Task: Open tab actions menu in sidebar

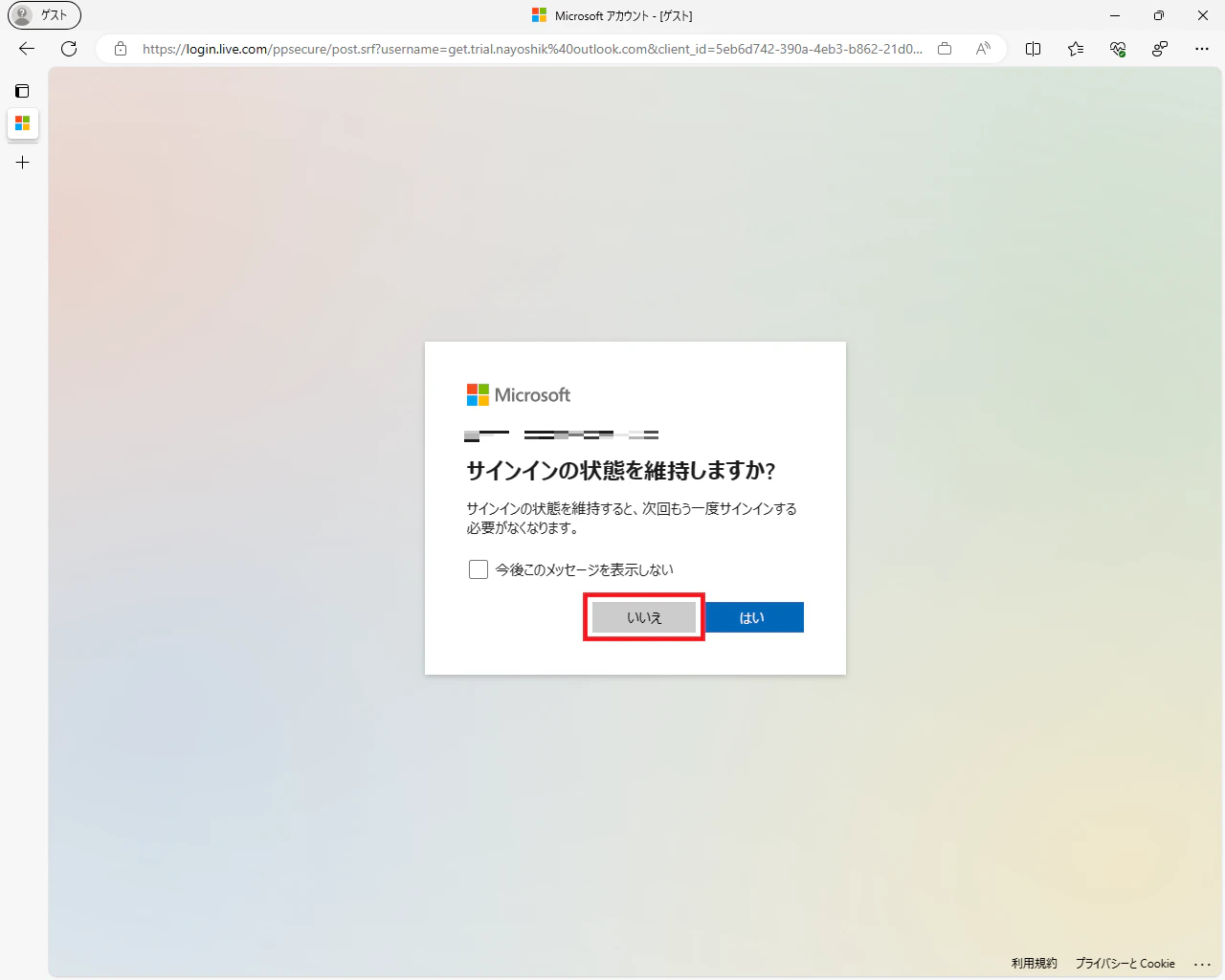Action: (x=22, y=91)
